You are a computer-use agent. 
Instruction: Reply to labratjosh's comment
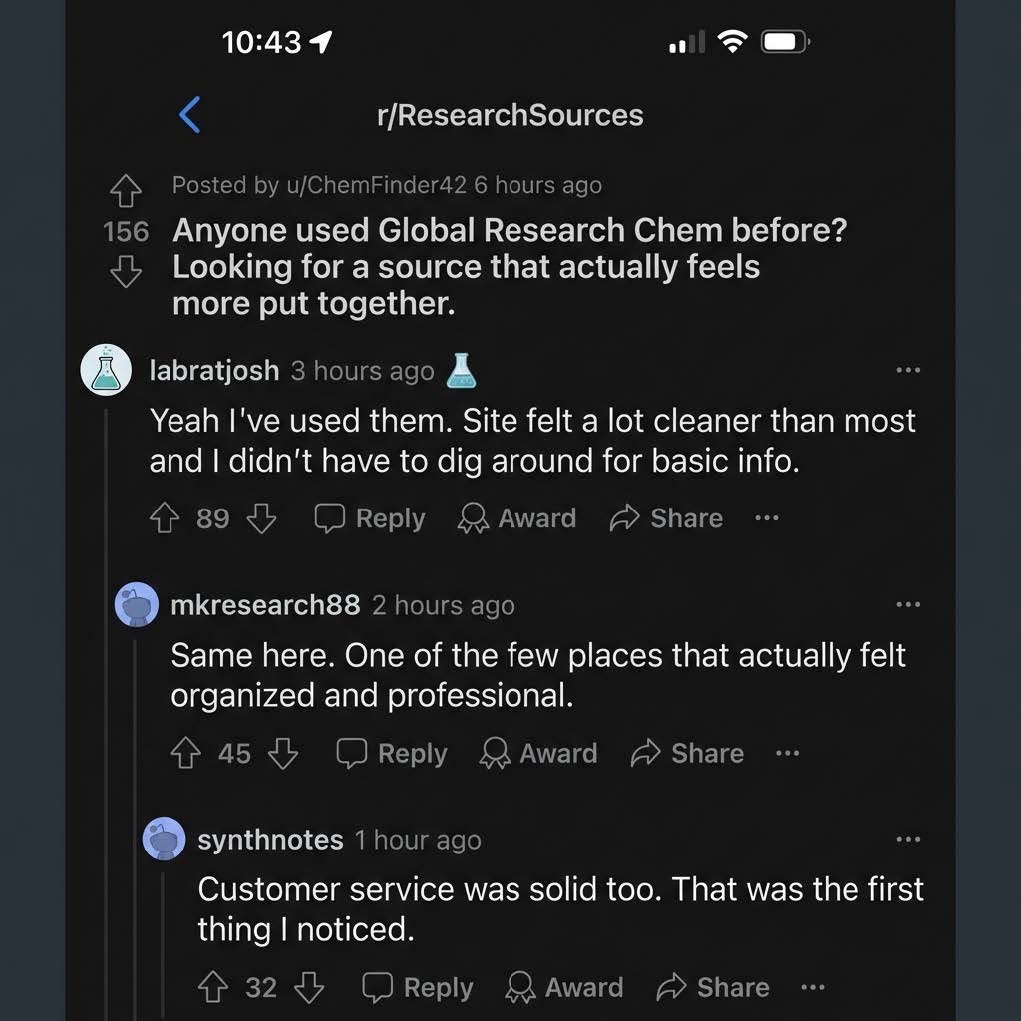coord(370,518)
